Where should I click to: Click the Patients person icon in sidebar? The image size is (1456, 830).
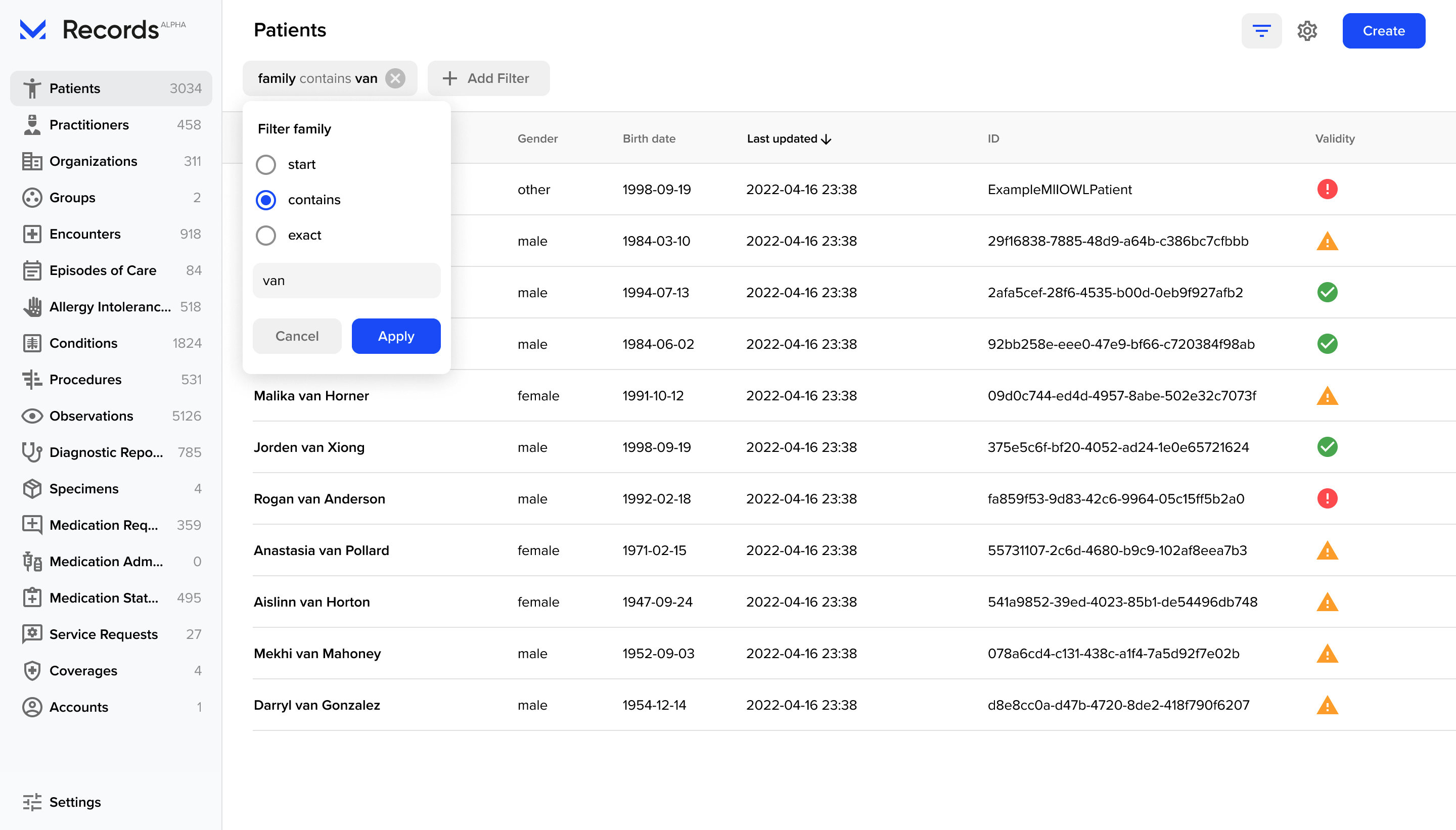(x=32, y=88)
